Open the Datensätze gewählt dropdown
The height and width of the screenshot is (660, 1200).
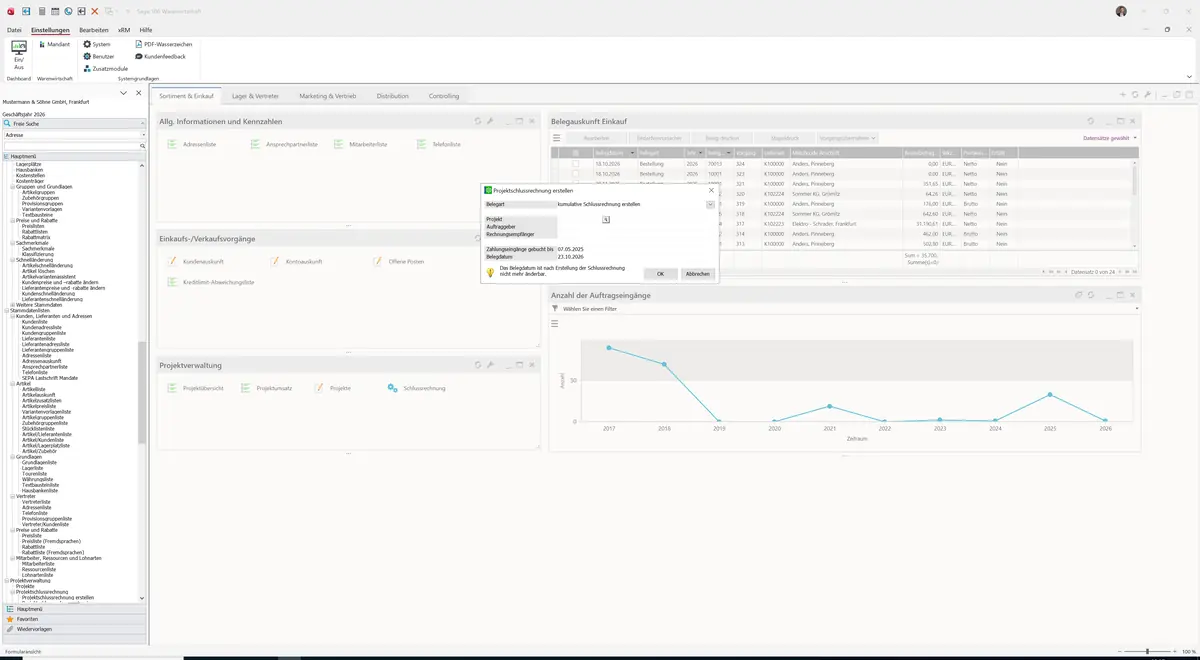pos(1110,138)
